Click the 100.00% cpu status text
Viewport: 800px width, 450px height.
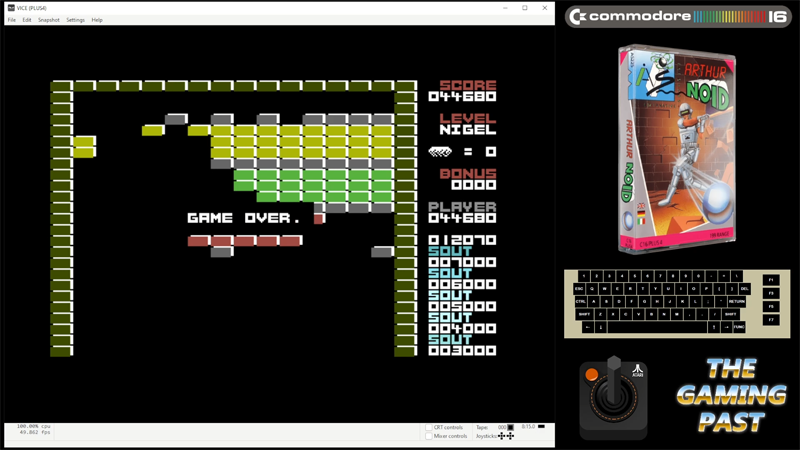click(x=34, y=426)
